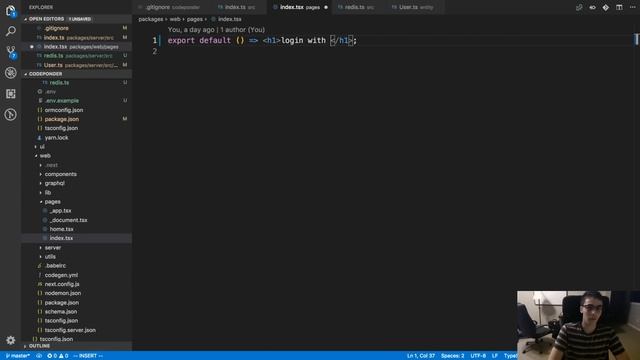Screen dimensions: 640x360
Task: Open the Debug view in activity bar
Action: point(11,73)
